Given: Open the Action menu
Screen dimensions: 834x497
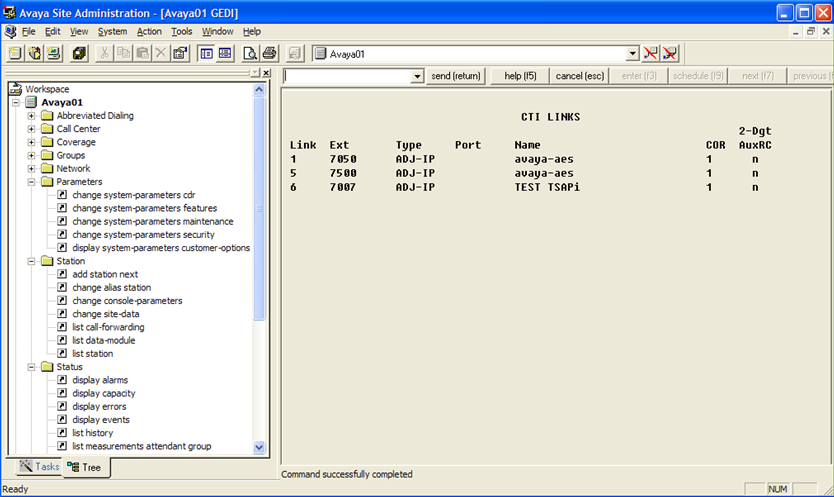Looking at the screenshot, I should [x=149, y=31].
